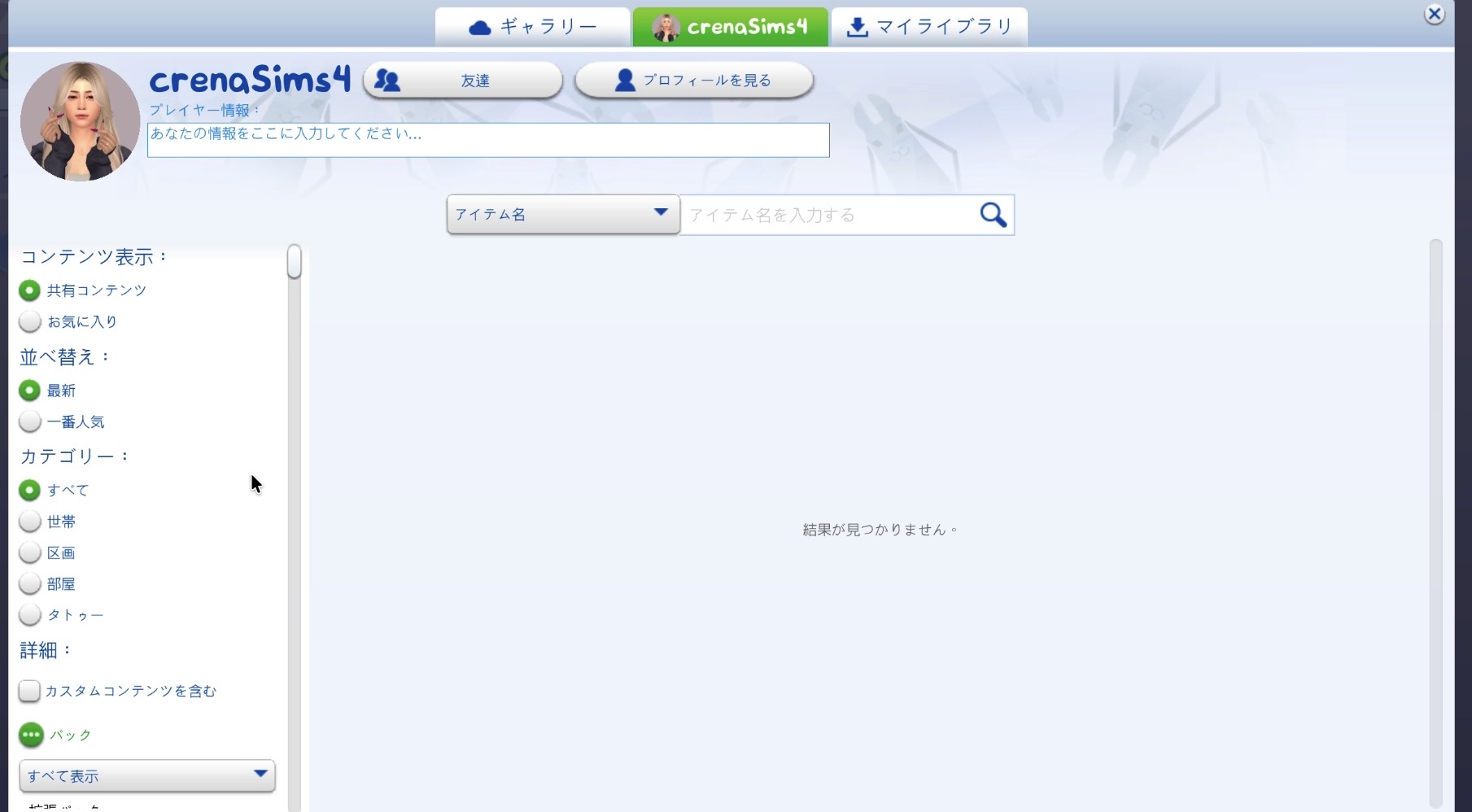Enable カスタムコンテンツを含む checkbox
This screenshot has width=1472, height=812.
click(29, 691)
